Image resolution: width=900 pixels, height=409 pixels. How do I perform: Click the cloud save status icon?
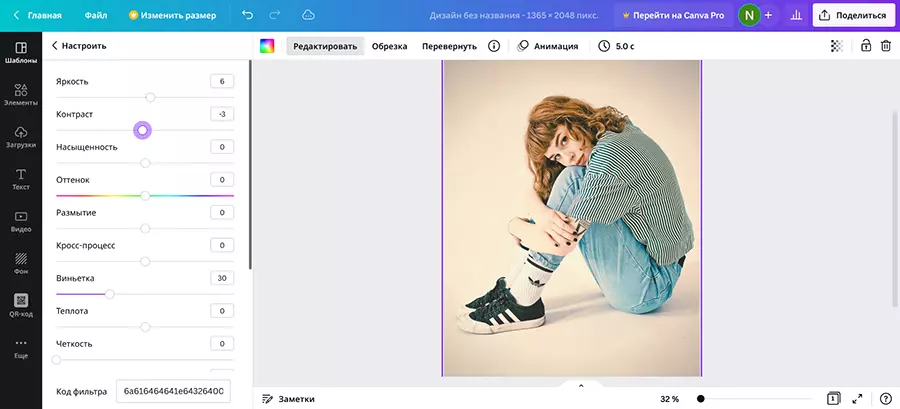(x=308, y=15)
